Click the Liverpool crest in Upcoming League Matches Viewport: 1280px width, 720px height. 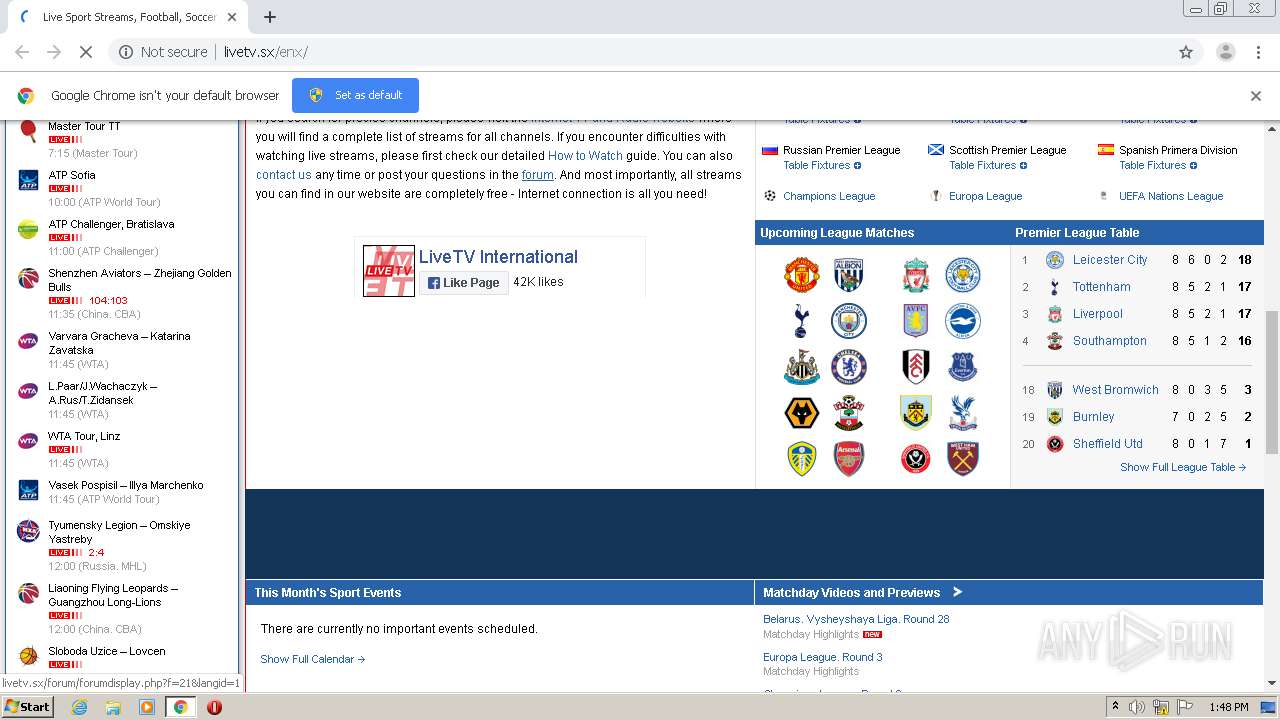(915, 275)
